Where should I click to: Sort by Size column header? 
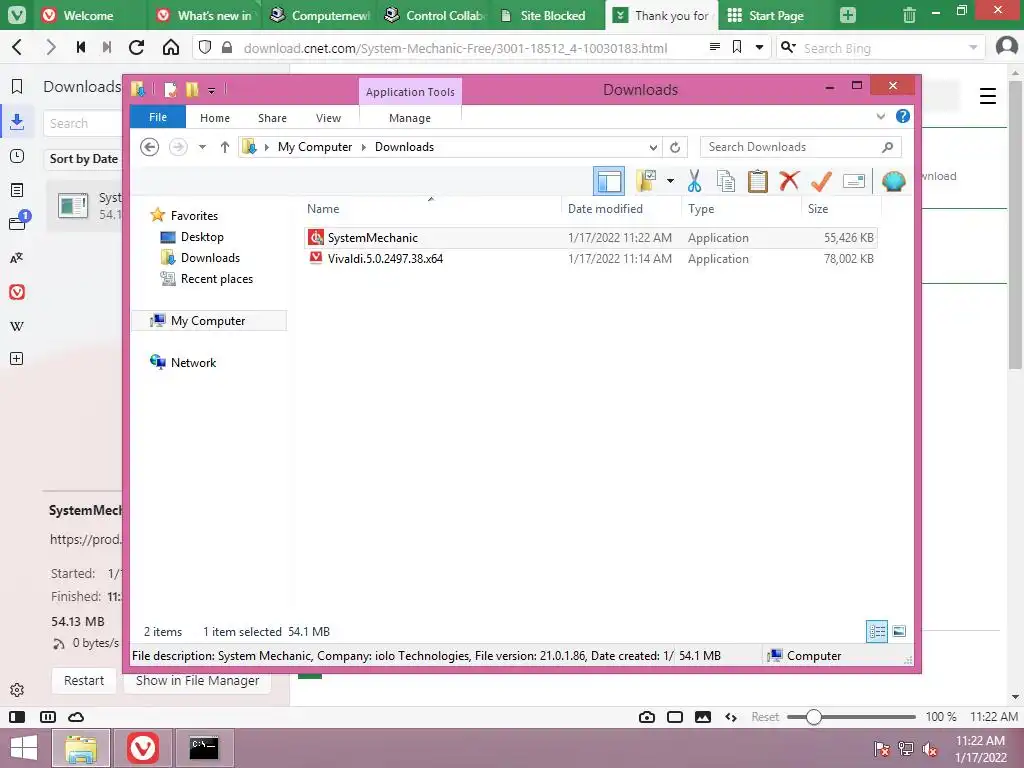(840, 208)
